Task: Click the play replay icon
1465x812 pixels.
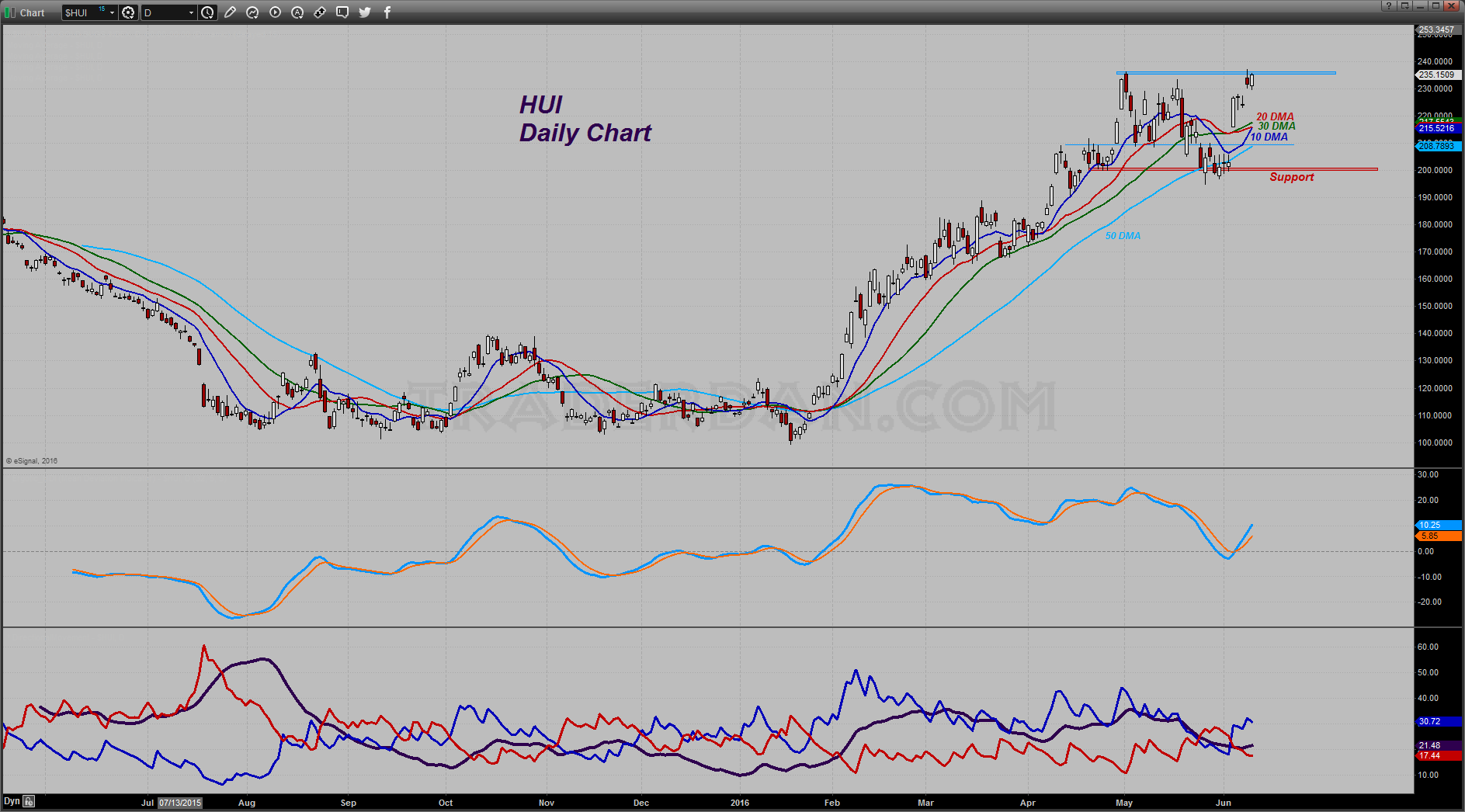Action: click(275, 12)
